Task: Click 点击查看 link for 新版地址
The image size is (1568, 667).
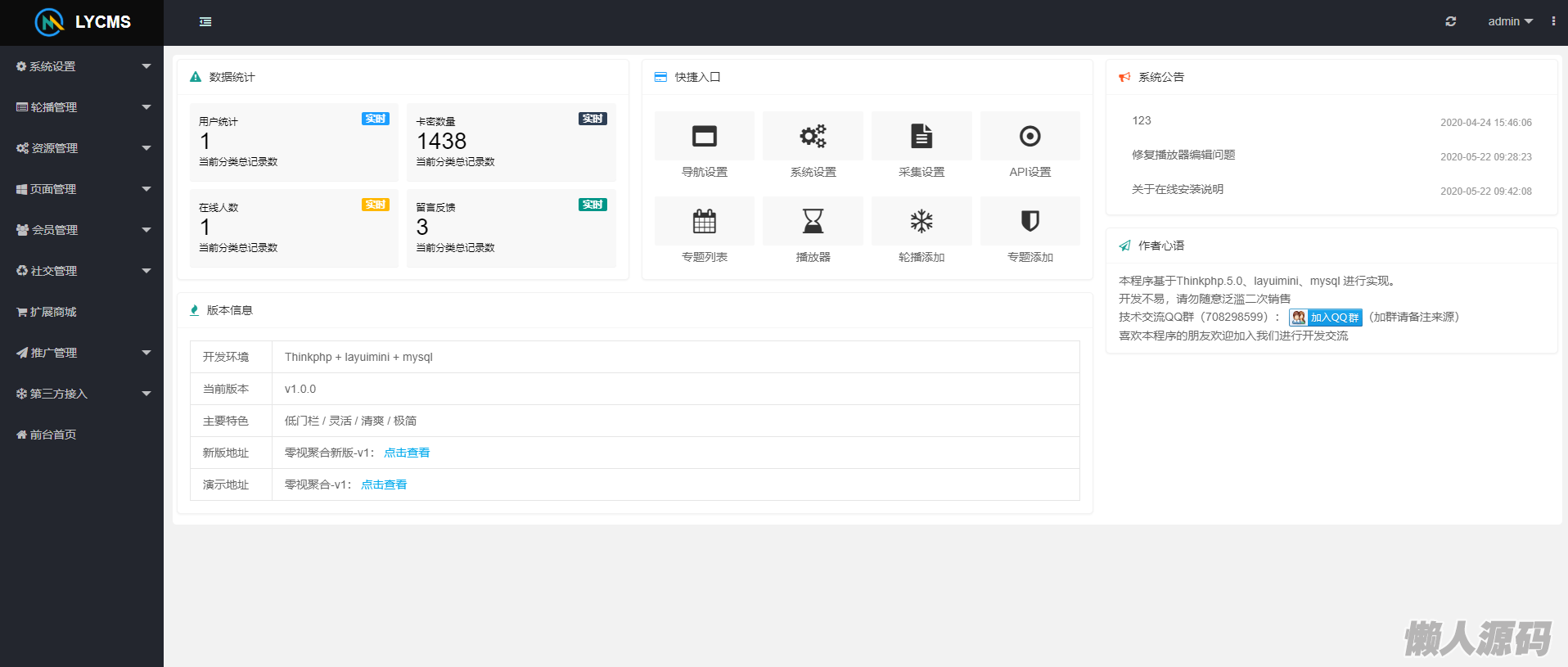Action: pos(407,453)
